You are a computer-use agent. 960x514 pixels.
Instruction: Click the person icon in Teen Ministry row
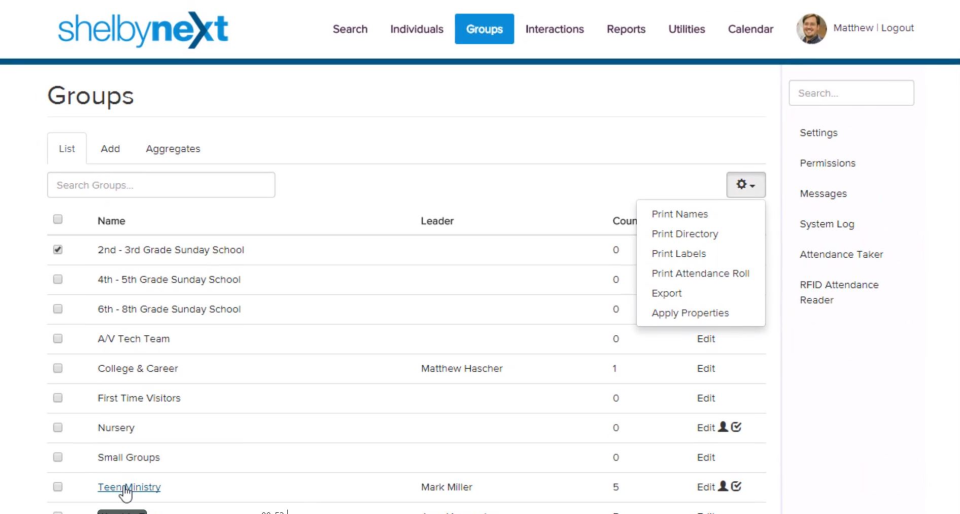[723, 487]
